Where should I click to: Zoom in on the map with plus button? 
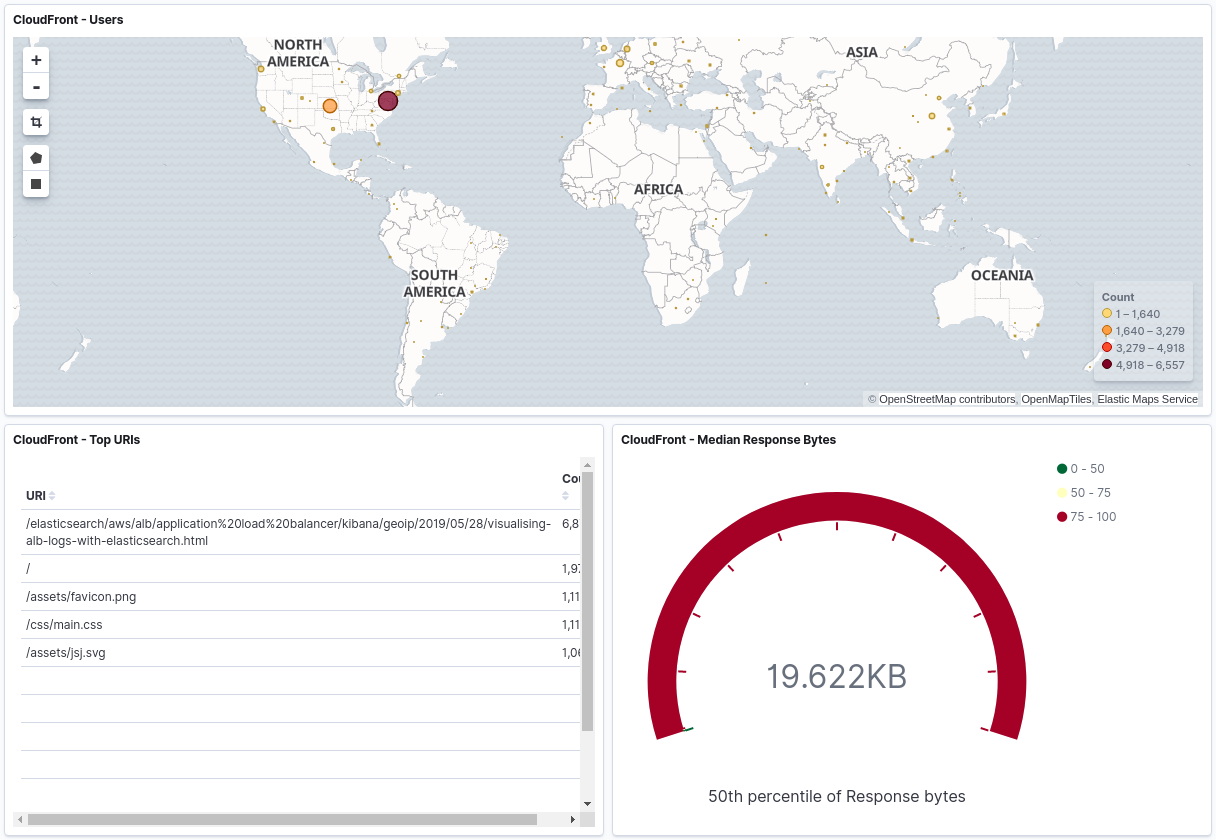point(36,60)
